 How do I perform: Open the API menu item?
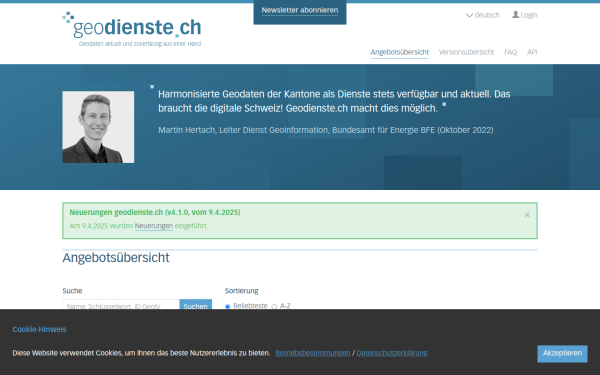coord(532,52)
